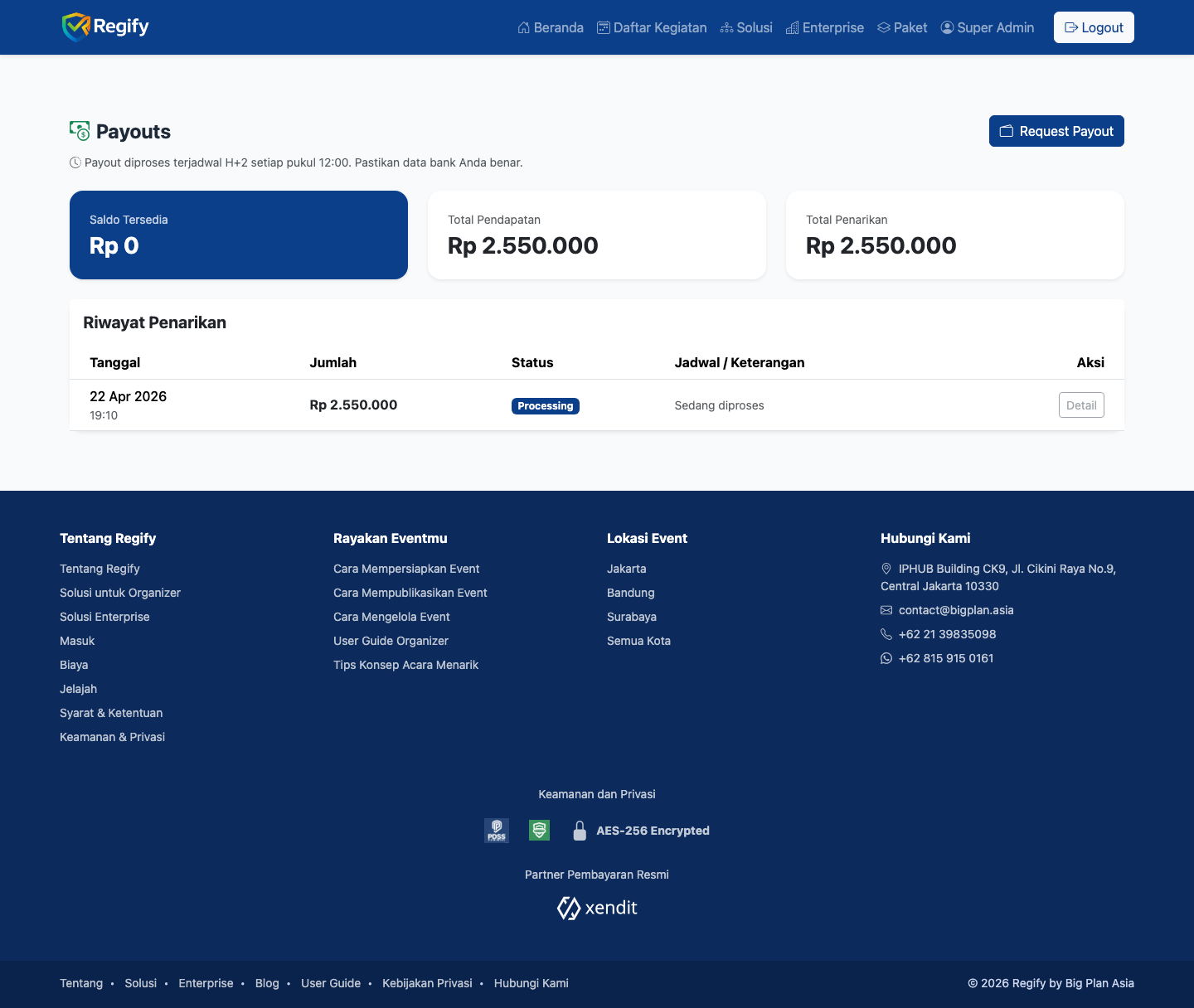Open Cara Mempersiapkan Event link

[406, 569]
